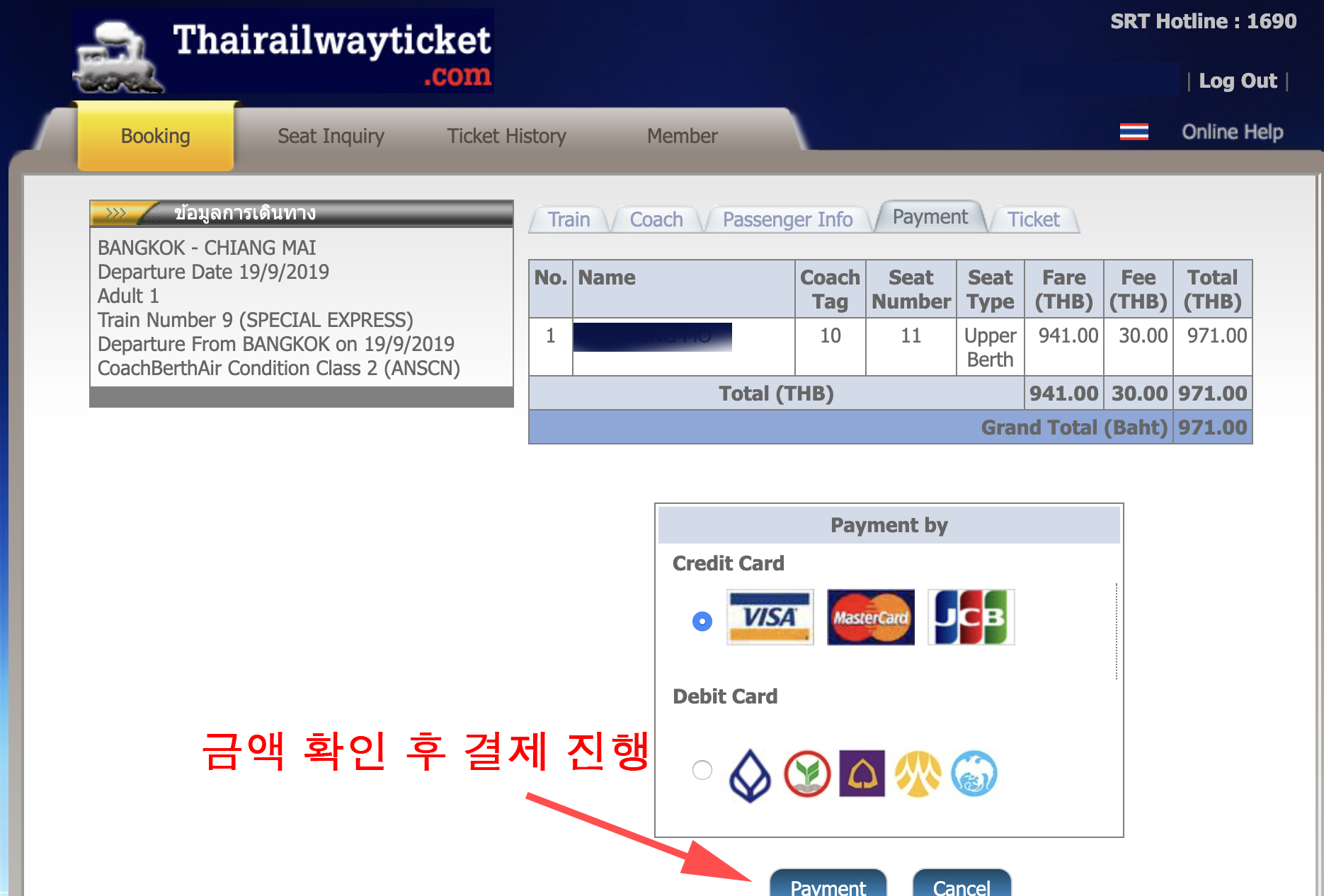Click the MasterCard logo
Image resolution: width=1324 pixels, height=896 pixels.
tap(871, 617)
